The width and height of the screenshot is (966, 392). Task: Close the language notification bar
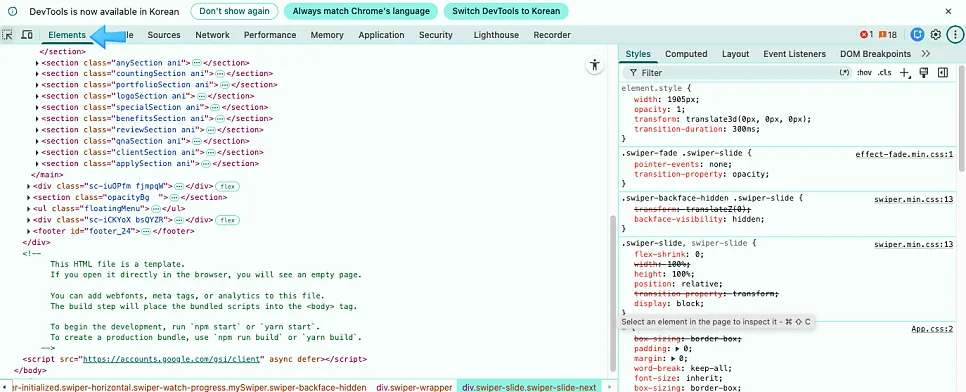click(x=949, y=12)
